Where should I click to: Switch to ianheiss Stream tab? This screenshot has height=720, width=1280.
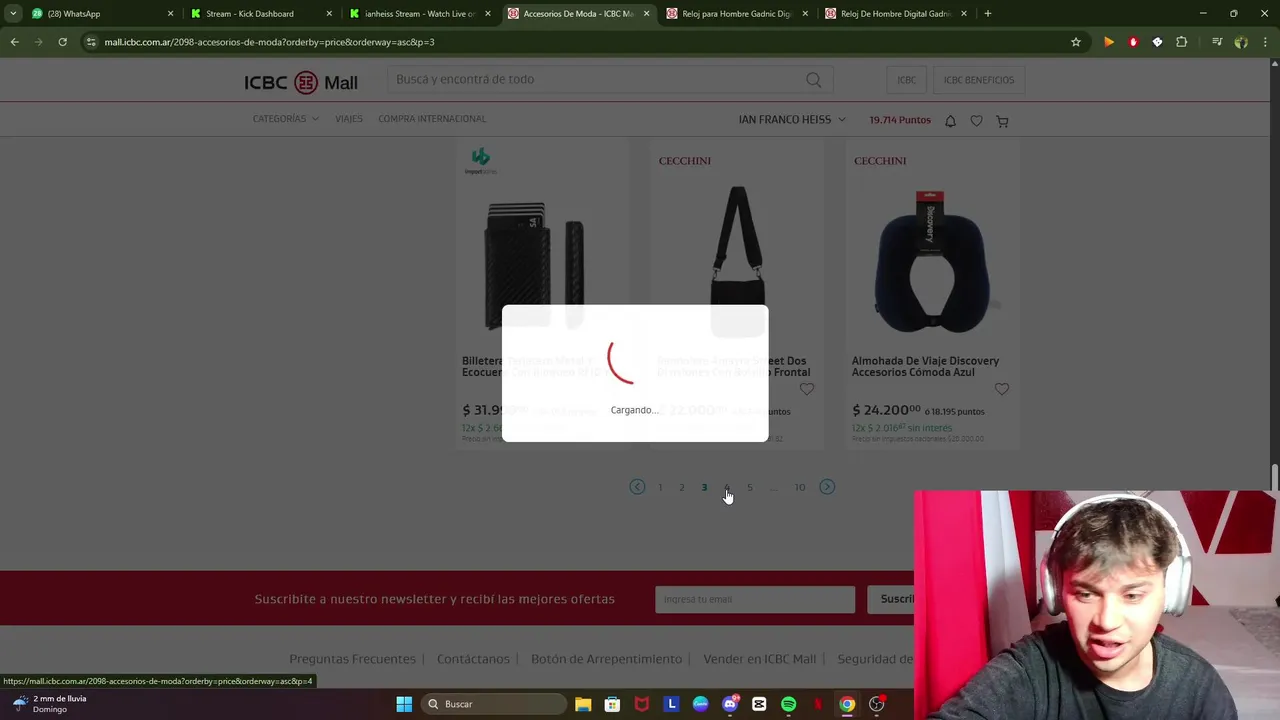420,14
